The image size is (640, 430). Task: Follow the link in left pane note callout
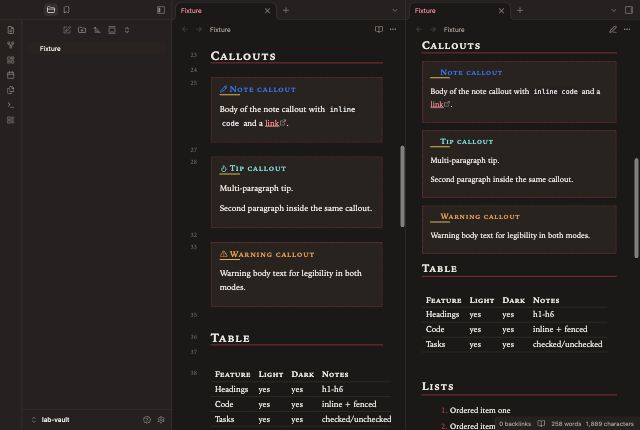point(272,123)
